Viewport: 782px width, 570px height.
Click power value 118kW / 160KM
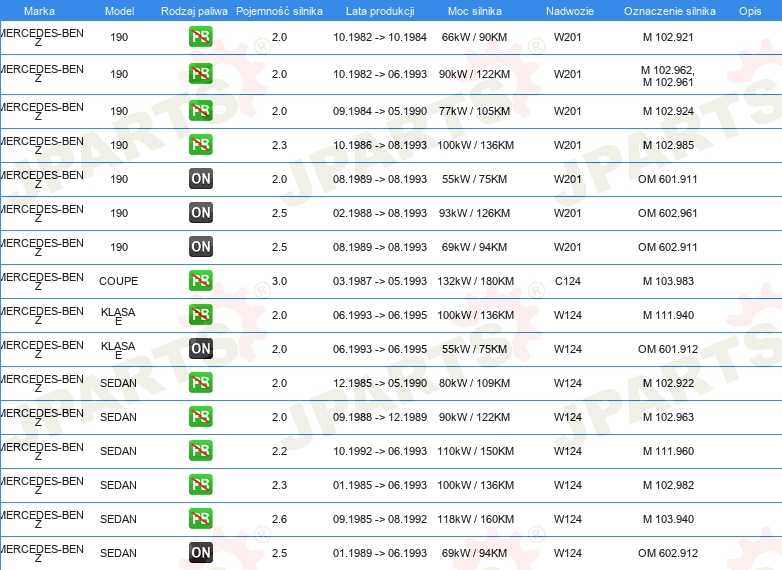475,519
